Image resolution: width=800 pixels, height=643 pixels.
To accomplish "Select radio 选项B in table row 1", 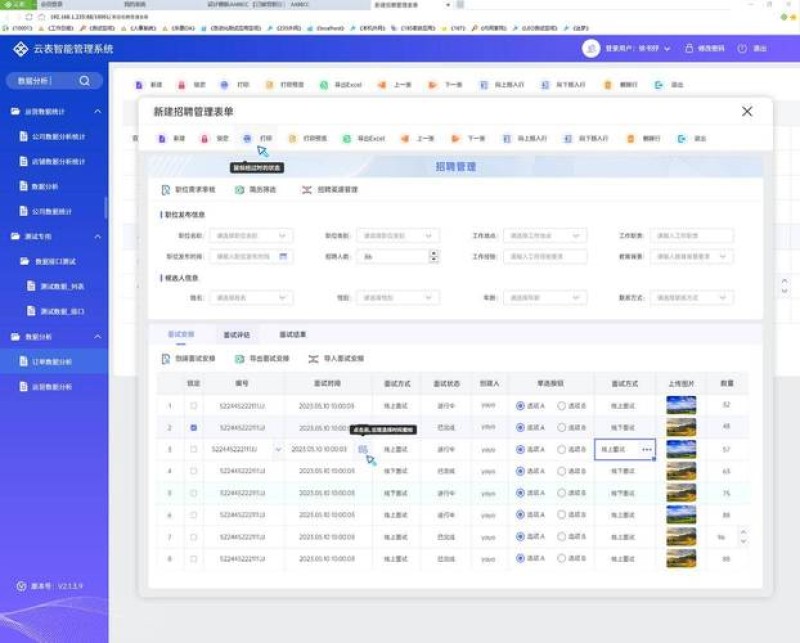I will tap(561, 406).
